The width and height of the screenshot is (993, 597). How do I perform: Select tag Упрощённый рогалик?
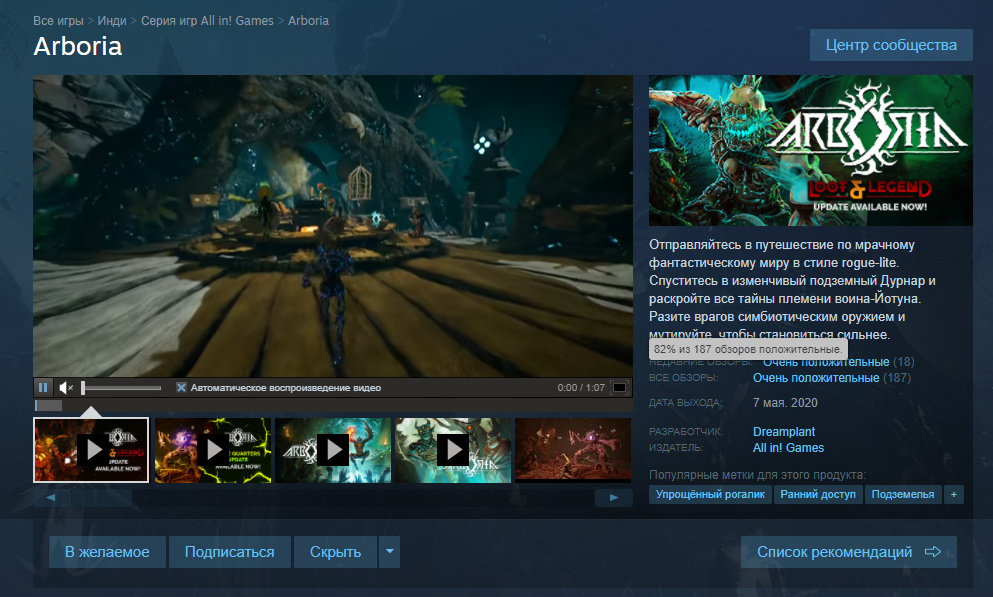pyautogui.click(x=710, y=494)
